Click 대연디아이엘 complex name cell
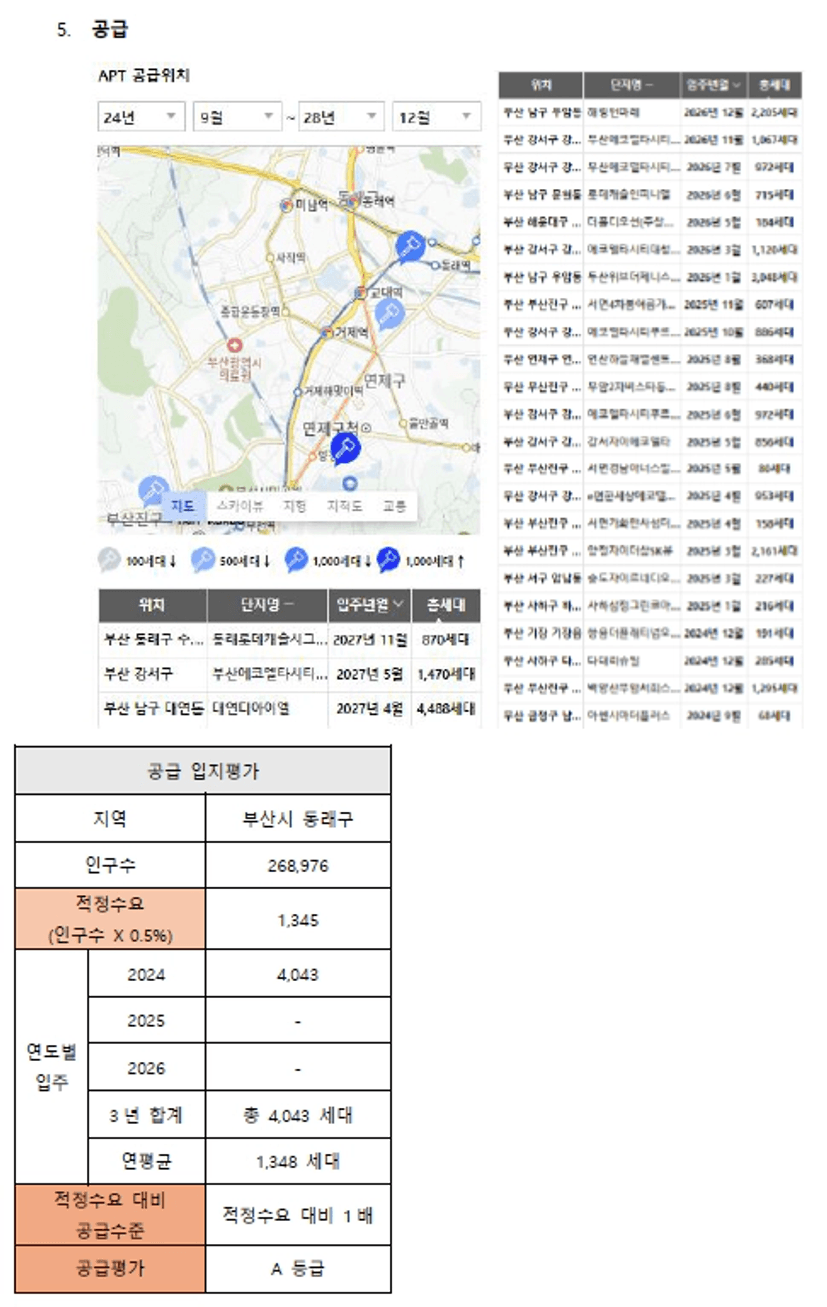Viewport: 827px width, 1307px height. pos(268,708)
